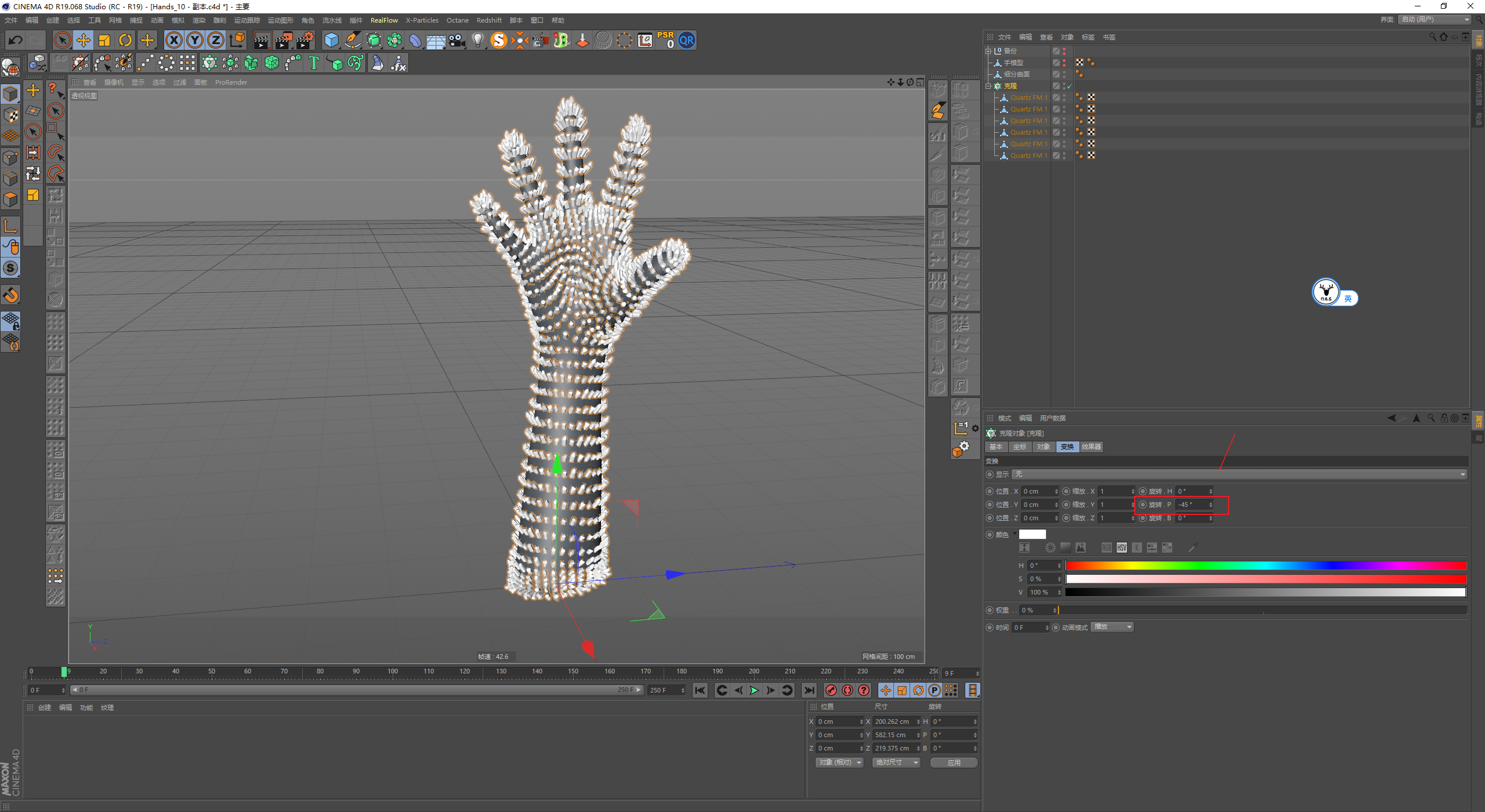Toggle the 旋转.P animation radio dot
1485x812 pixels.
(1143, 505)
